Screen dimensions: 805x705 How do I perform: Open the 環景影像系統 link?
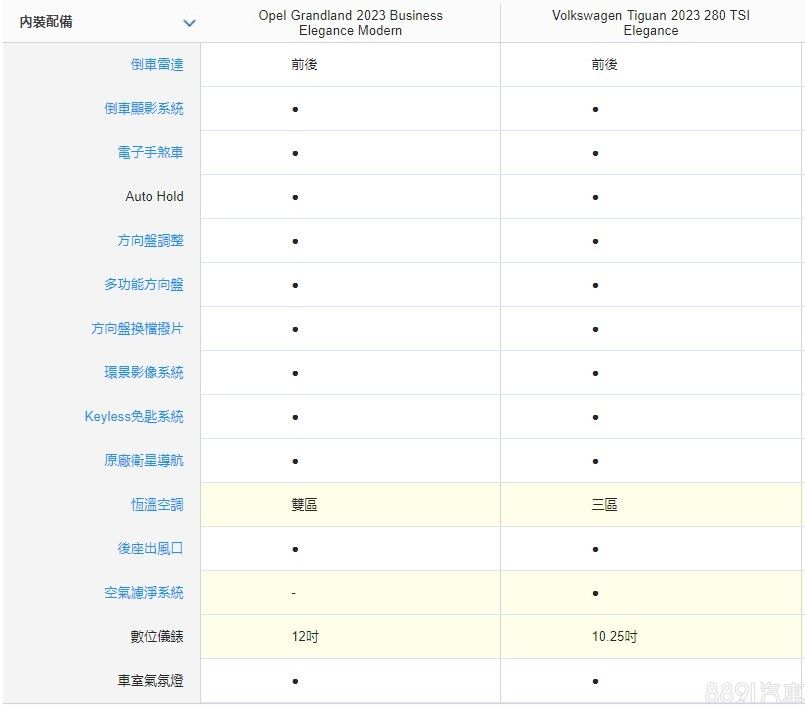[x=143, y=373]
